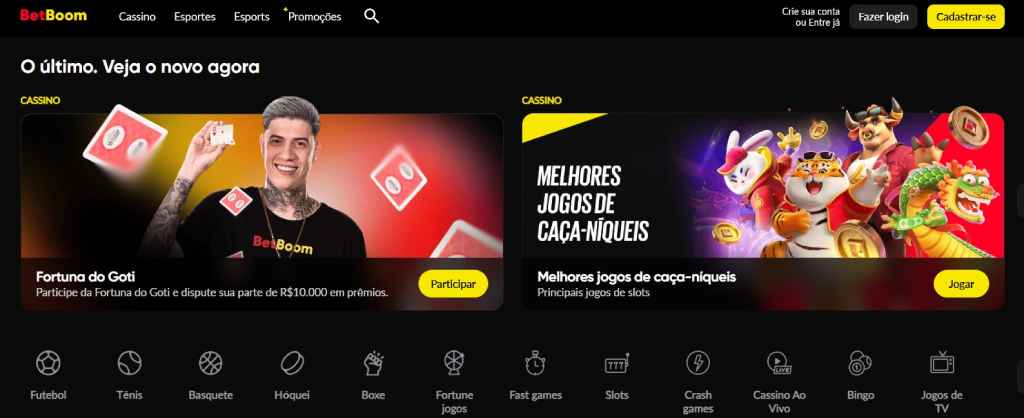Click the Fazer login button
The width and height of the screenshot is (1024, 418).
point(883,17)
